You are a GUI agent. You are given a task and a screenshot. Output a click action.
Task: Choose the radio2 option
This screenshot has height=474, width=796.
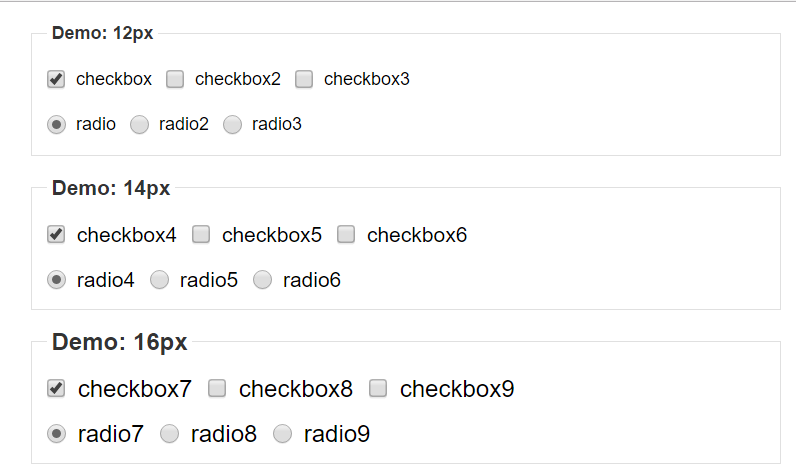tap(140, 124)
